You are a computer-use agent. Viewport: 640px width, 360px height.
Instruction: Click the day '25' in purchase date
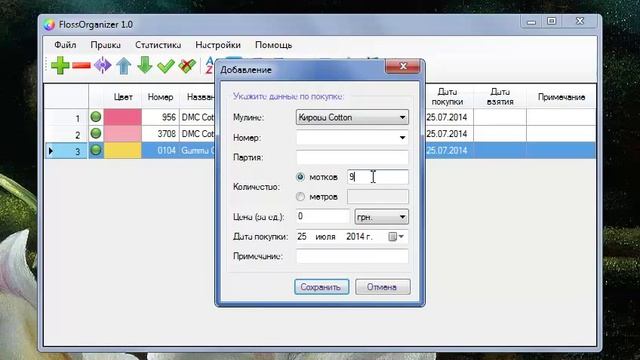pyautogui.click(x=302, y=236)
